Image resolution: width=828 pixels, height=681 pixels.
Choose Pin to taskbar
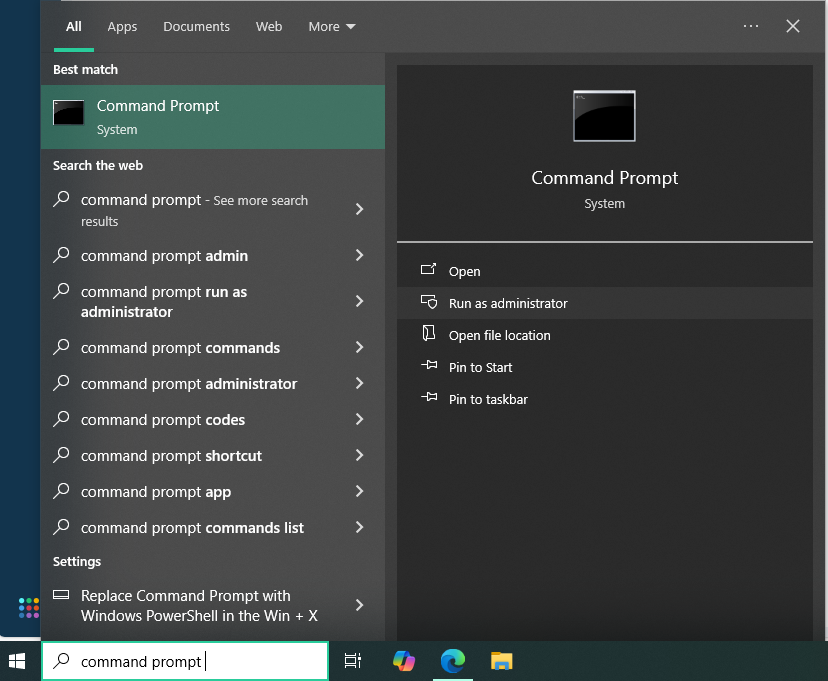click(x=605, y=399)
